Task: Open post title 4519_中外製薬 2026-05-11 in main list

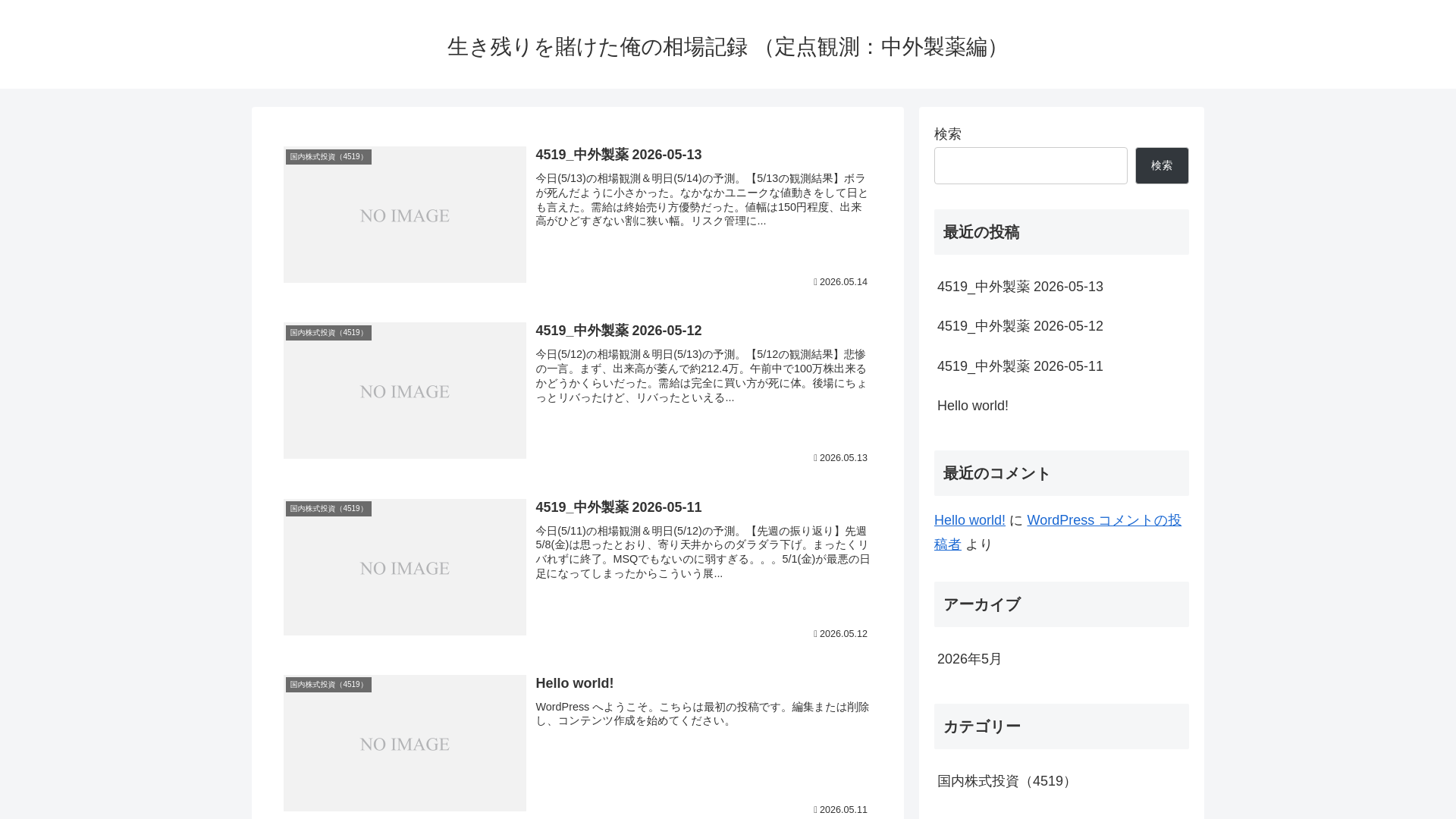Action: 619,507
